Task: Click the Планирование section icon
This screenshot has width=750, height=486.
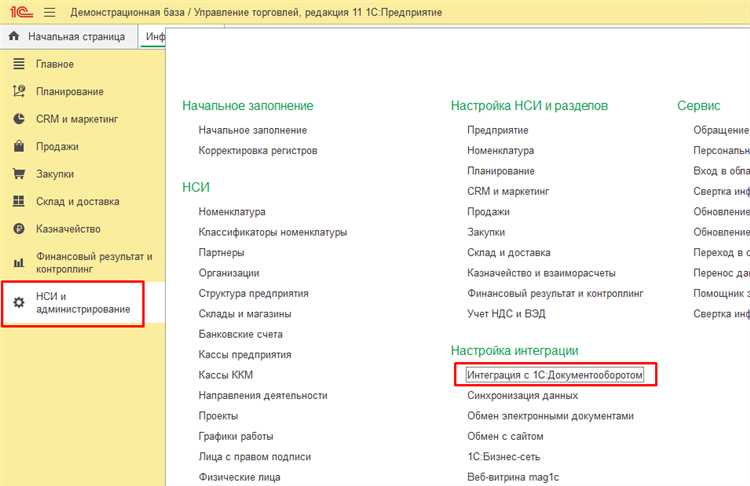Action: click(x=19, y=91)
